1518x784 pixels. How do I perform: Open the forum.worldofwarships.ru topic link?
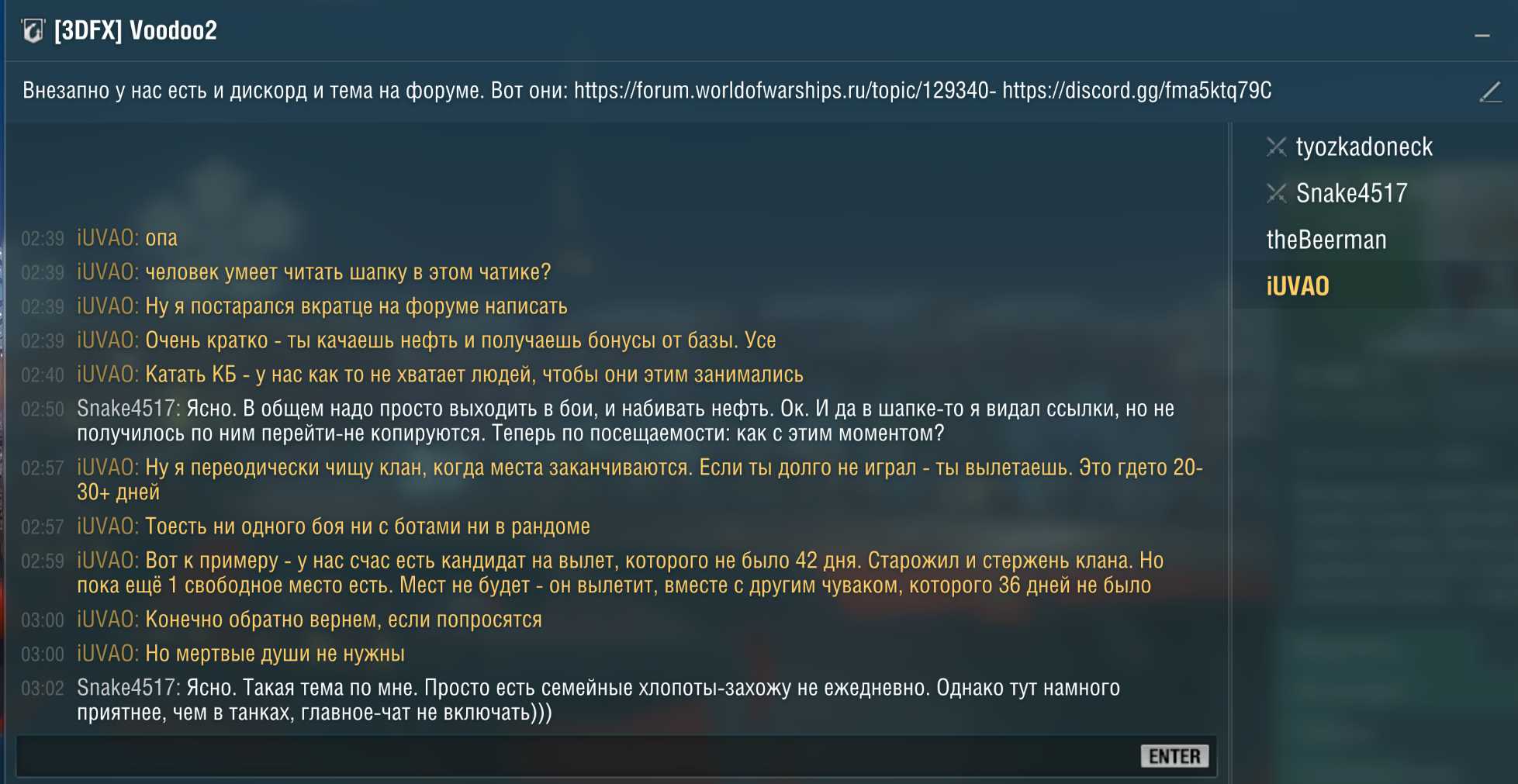[x=785, y=91]
